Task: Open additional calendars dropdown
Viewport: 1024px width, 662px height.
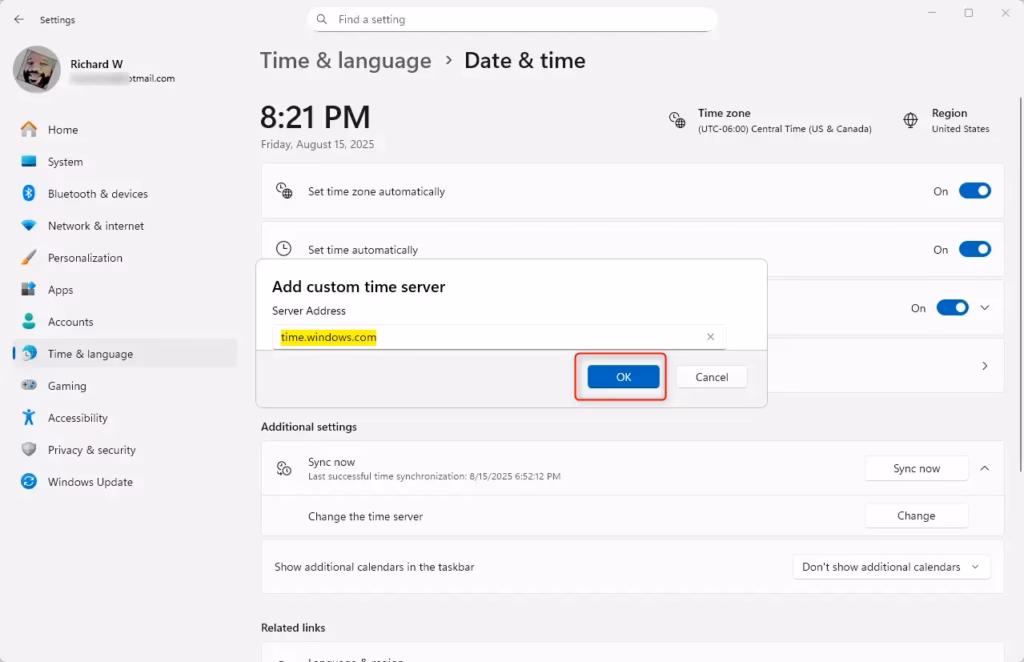Action: tap(891, 567)
